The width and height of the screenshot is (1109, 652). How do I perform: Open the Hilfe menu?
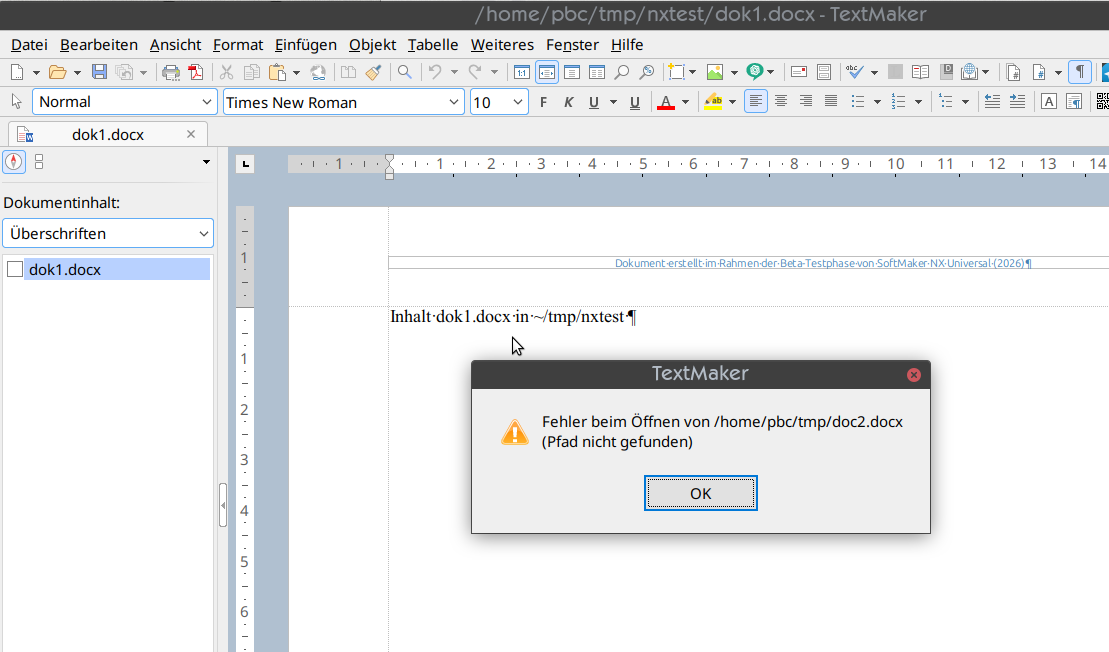click(x=627, y=45)
